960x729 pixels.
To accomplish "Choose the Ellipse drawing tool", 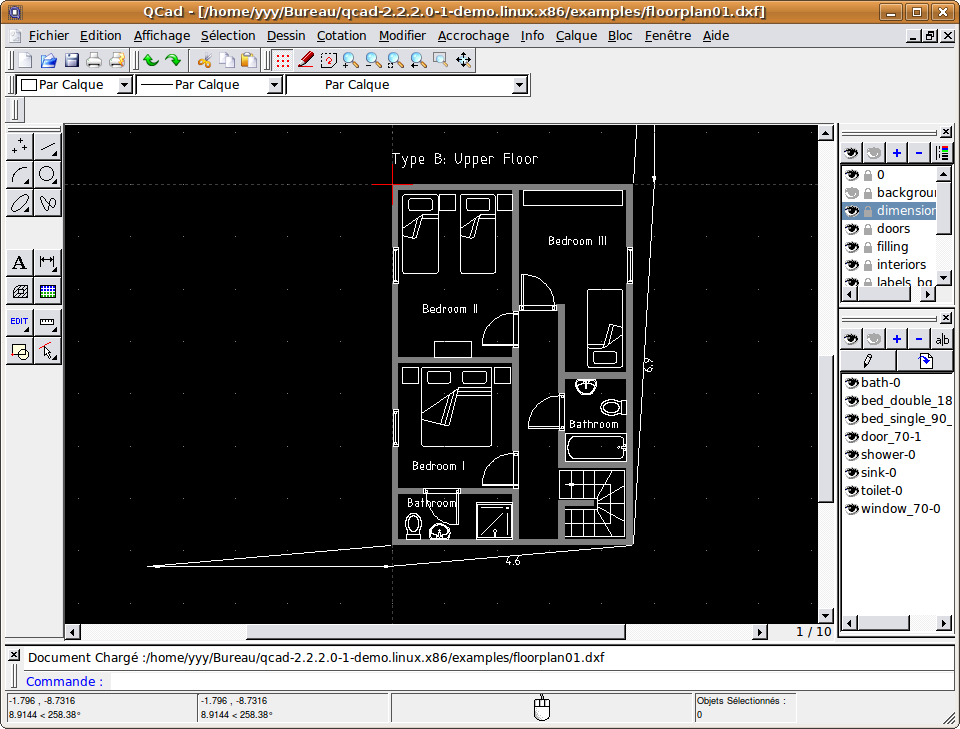I will 19,203.
